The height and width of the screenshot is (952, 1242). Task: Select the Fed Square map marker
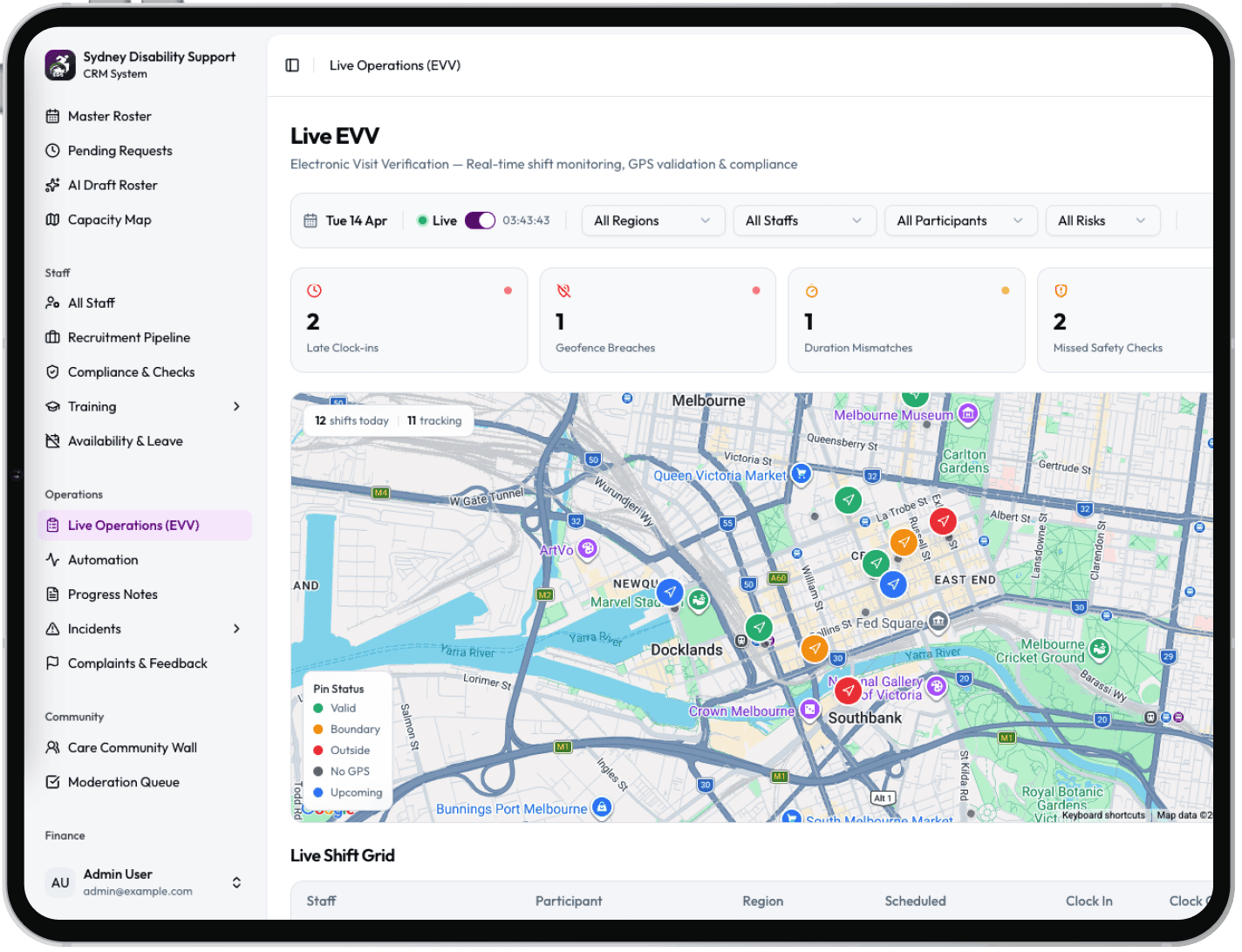click(x=938, y=621)
